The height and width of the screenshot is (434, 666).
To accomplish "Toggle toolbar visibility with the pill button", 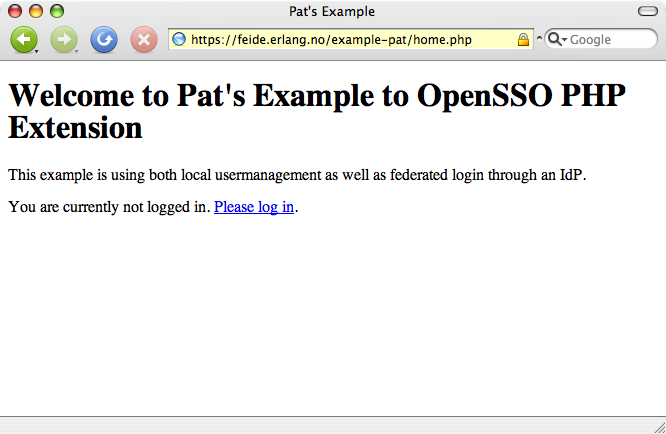I will 648,11.
